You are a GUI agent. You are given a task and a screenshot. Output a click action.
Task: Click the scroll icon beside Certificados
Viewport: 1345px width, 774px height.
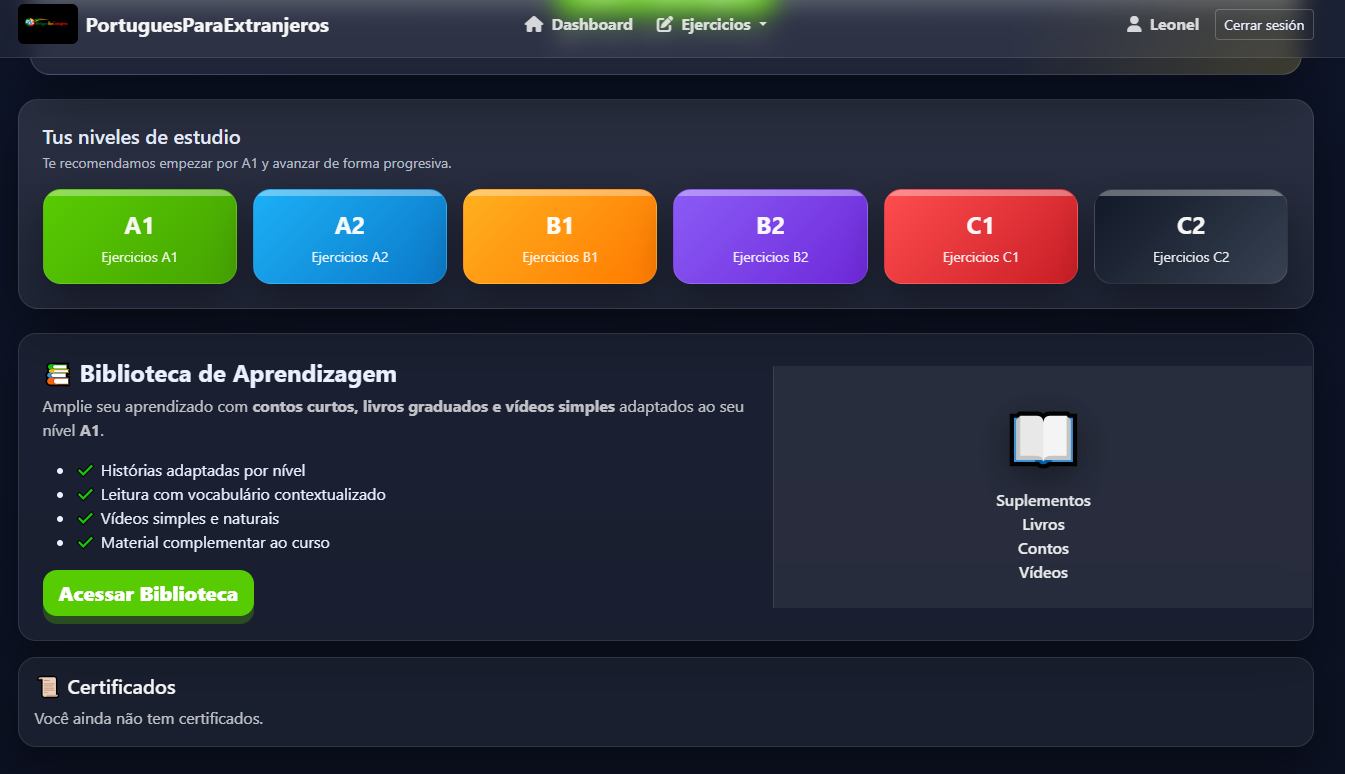(47, 687)
